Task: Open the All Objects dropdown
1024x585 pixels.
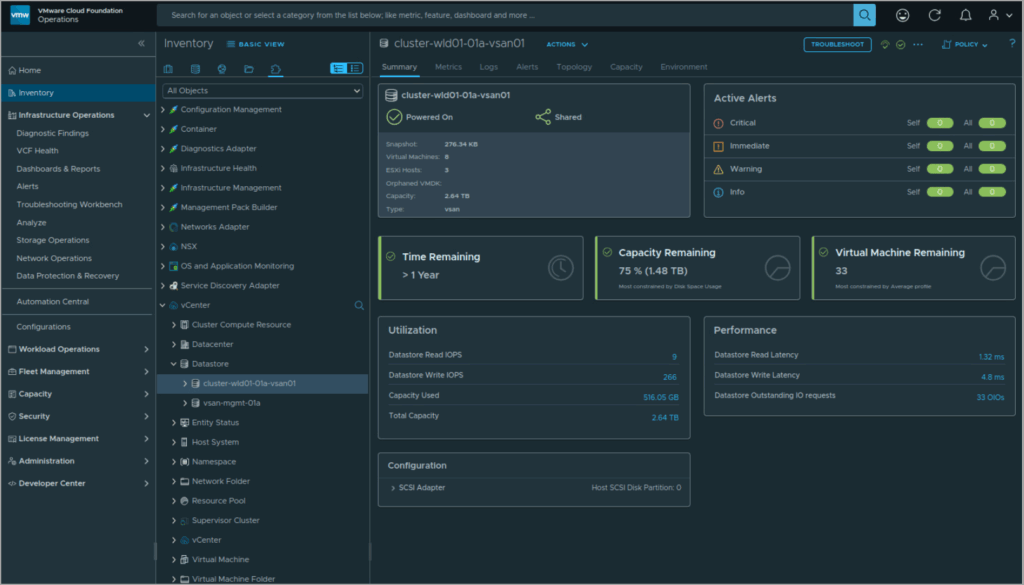Action: (x=263, y=91)
